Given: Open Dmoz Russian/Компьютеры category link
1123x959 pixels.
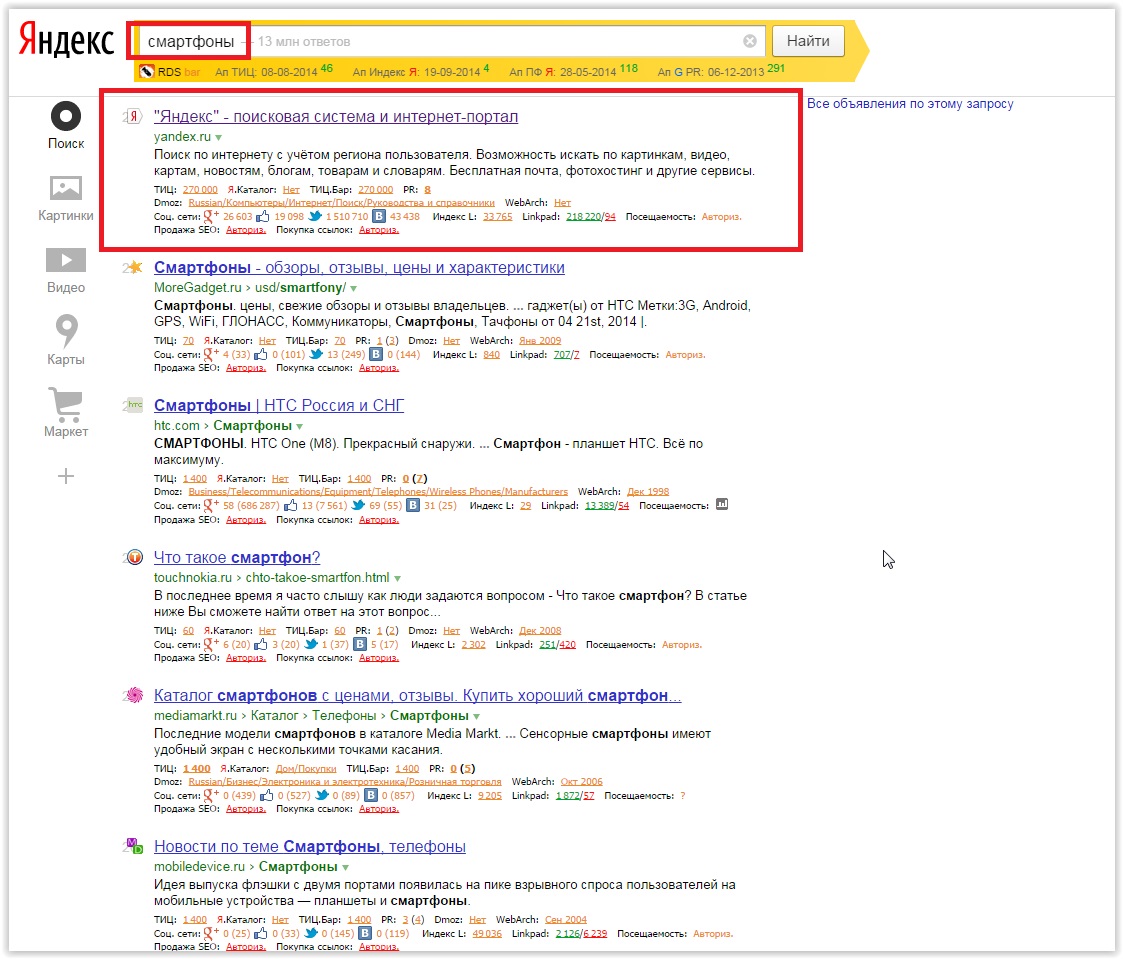Looking at the screenshot, I should (341, 203).
